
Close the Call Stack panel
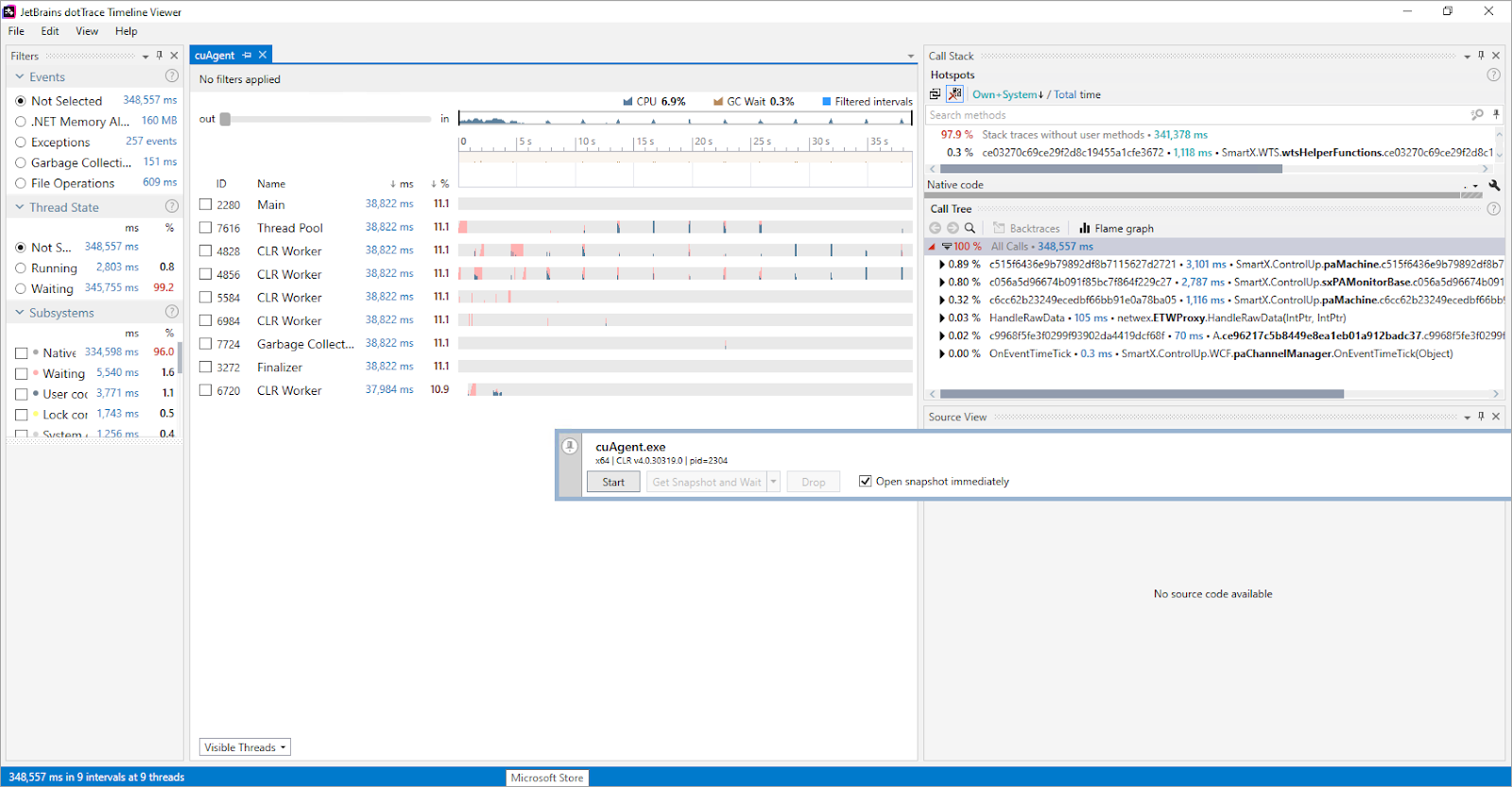(x=1496, y=56)
